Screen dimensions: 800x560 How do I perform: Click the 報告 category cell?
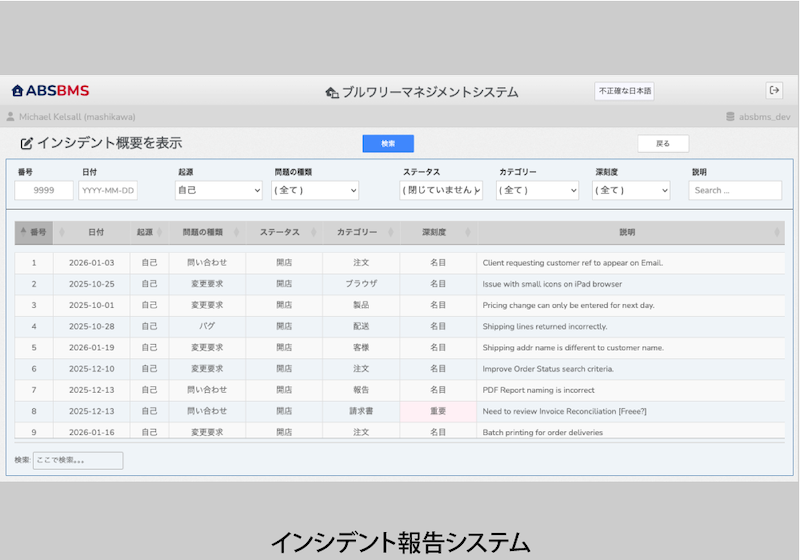(361, 390)
